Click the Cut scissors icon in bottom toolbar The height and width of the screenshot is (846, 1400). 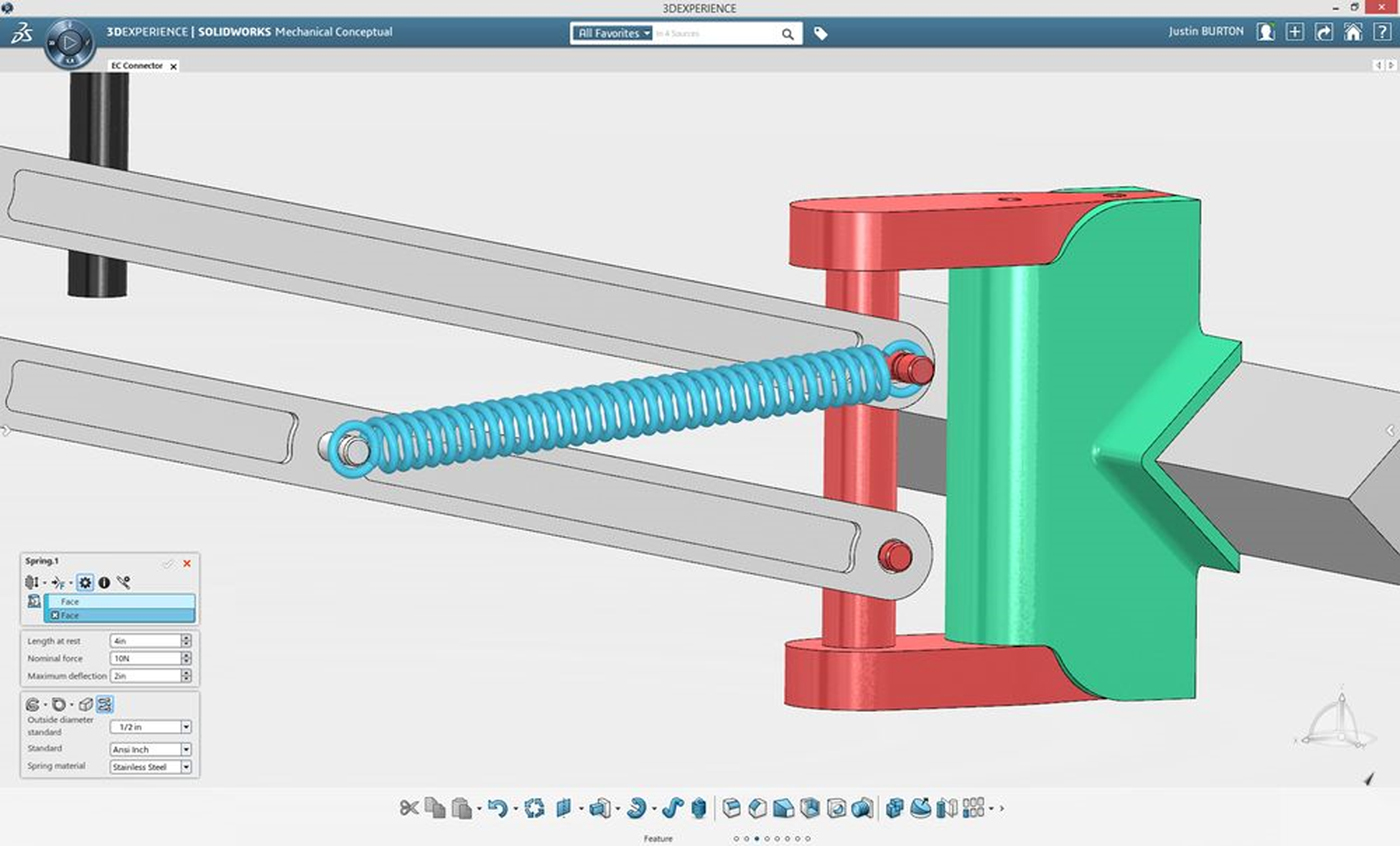(409, 808)
